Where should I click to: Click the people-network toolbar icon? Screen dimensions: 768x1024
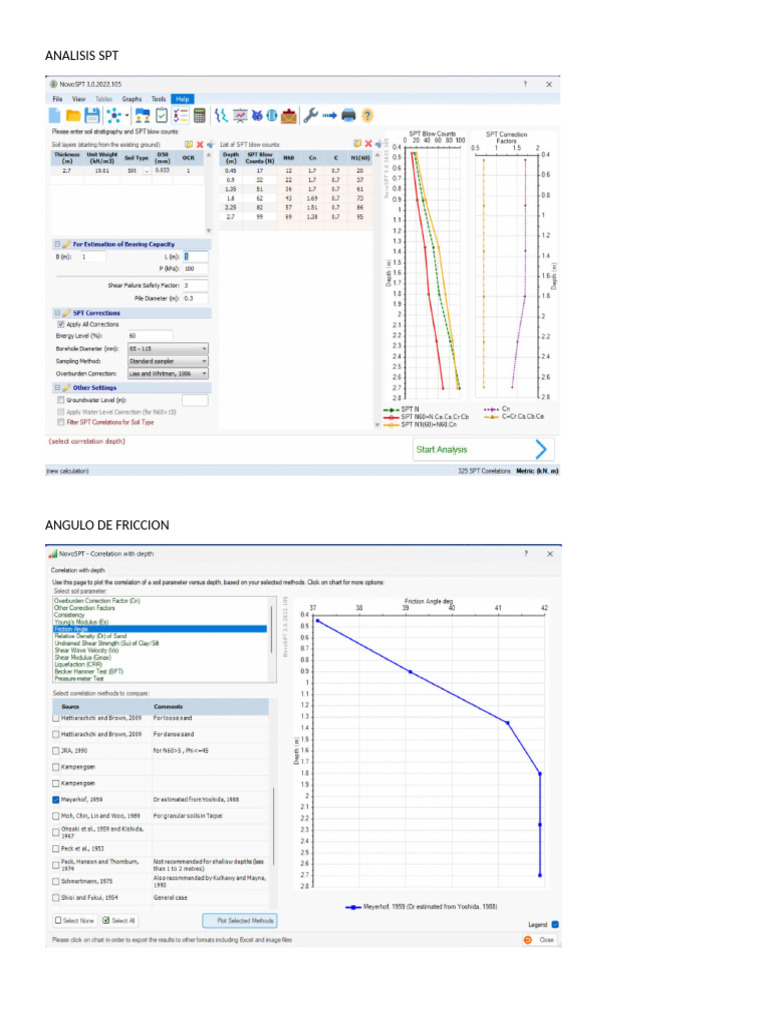142,116
